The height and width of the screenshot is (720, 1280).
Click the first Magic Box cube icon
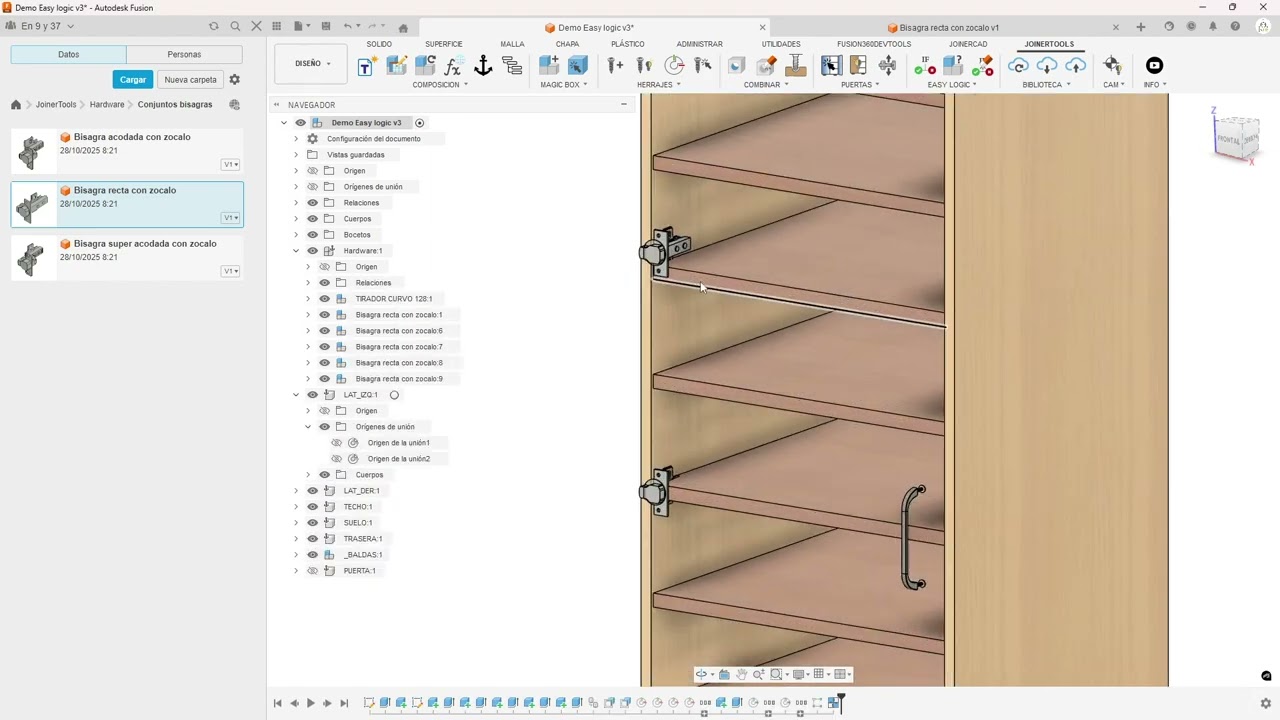[x=548, y=65]
